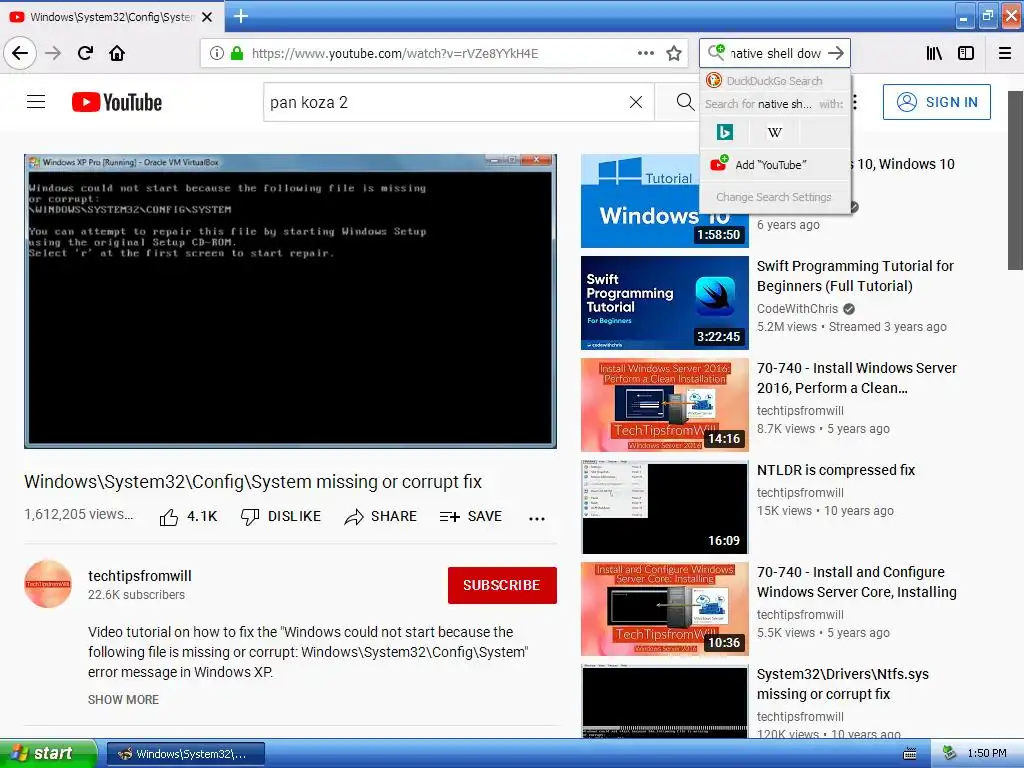Play the main video player

click(290, 301)
